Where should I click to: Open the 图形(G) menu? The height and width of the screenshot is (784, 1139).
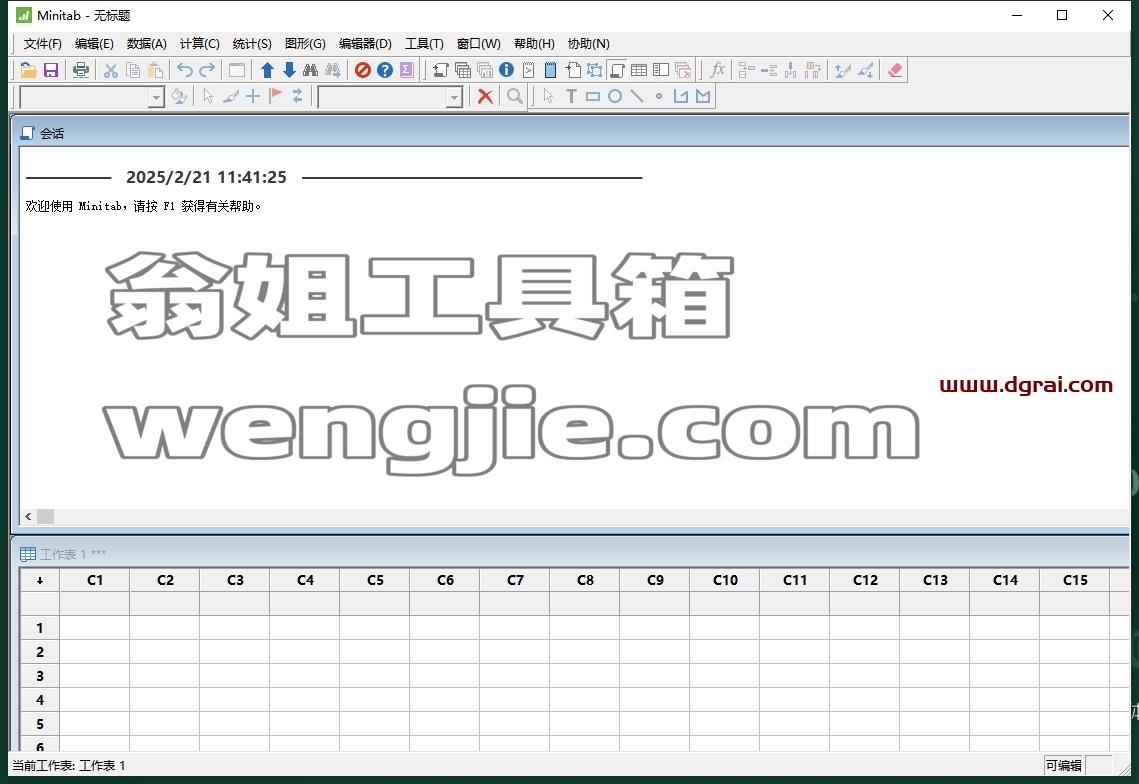coord(305,44)
